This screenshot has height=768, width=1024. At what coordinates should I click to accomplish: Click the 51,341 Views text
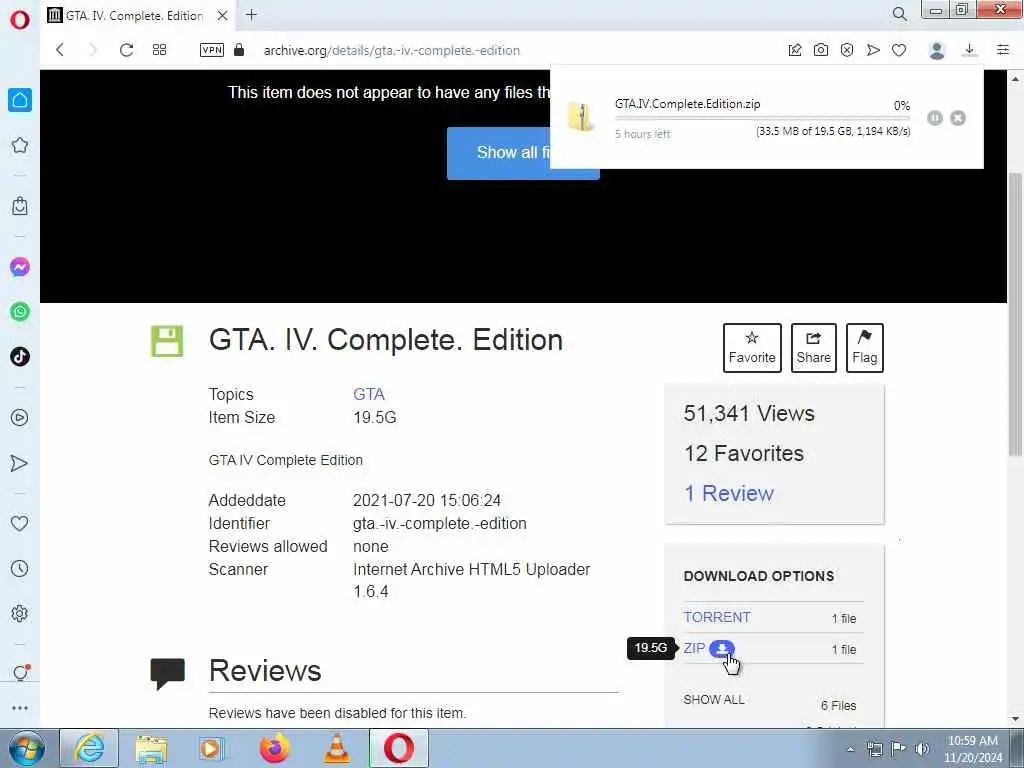click(x=749, y=413)
